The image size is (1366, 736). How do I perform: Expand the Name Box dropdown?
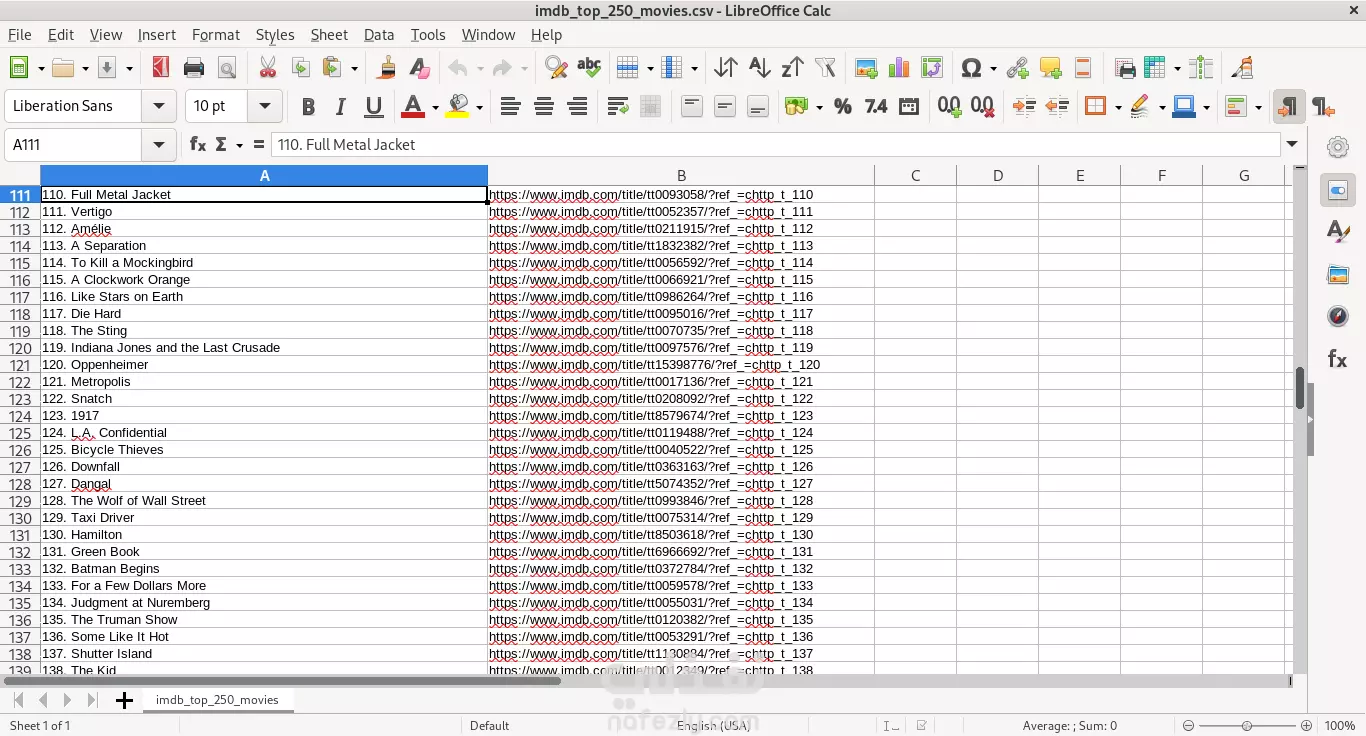tap(158, 145)
